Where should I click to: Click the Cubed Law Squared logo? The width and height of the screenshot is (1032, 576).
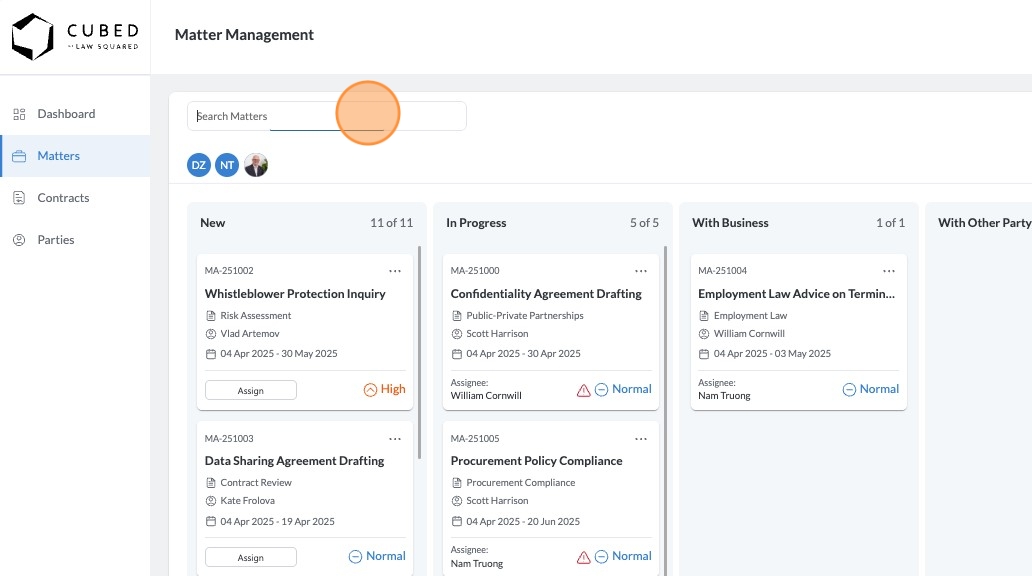[75, 36]
